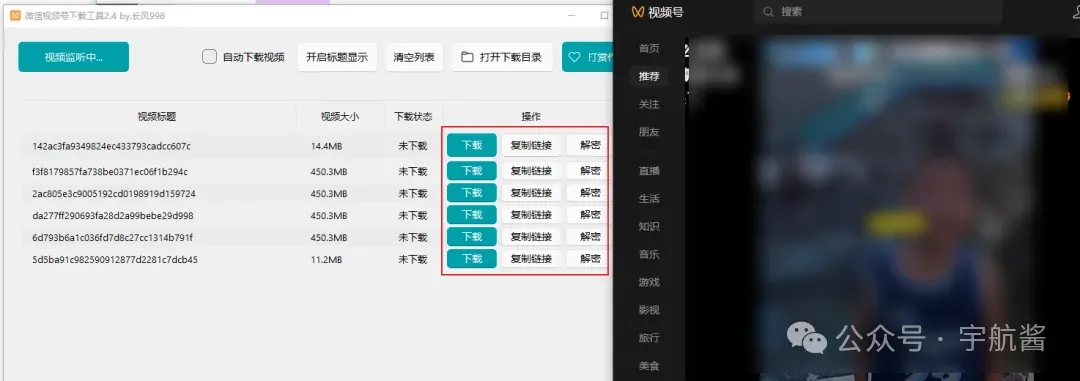Select title f3f8179857fa738be0371ec06f1b294c
The image size is (1080, 381).
point(110,172)
